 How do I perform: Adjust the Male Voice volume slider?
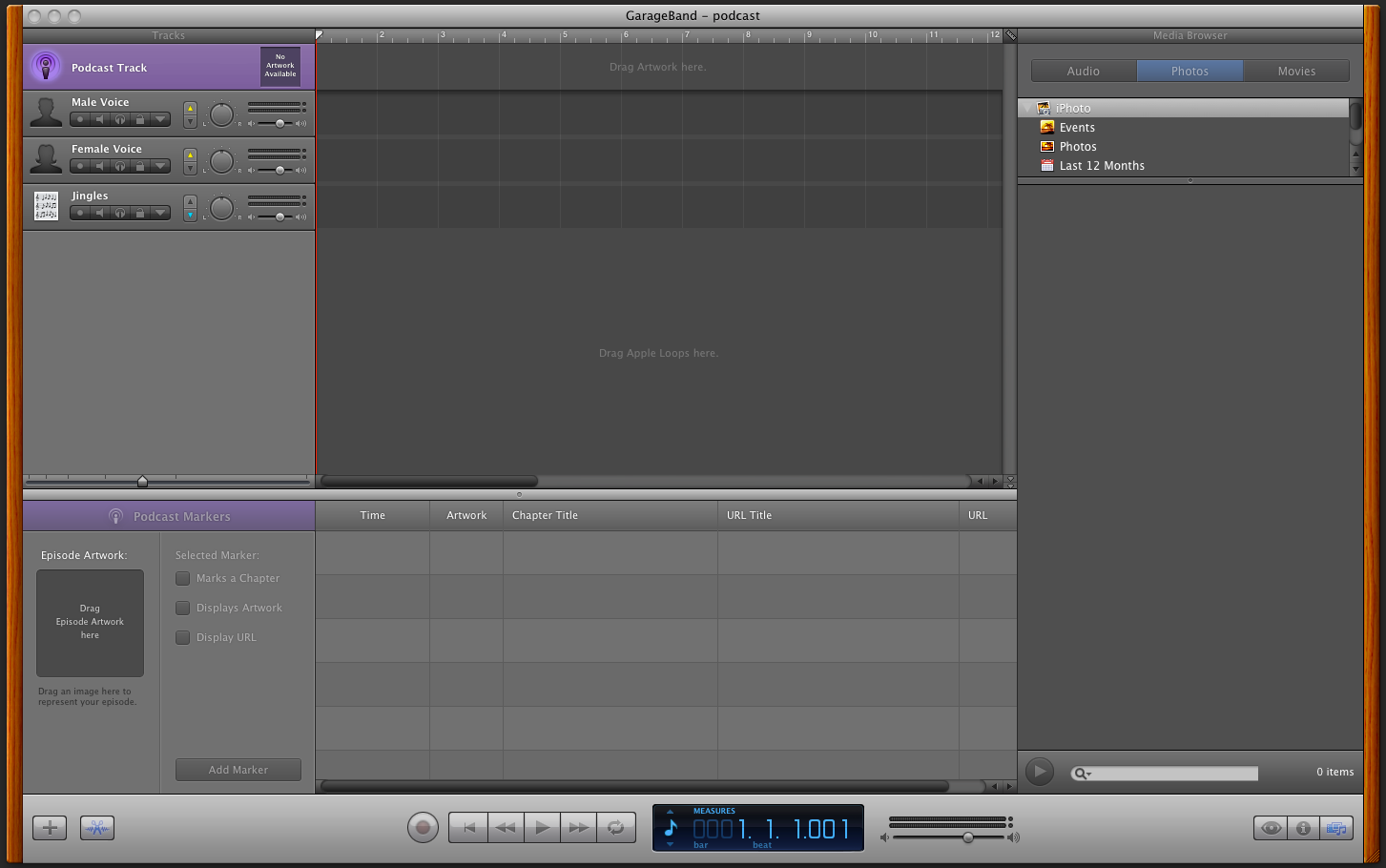point(279,123)
